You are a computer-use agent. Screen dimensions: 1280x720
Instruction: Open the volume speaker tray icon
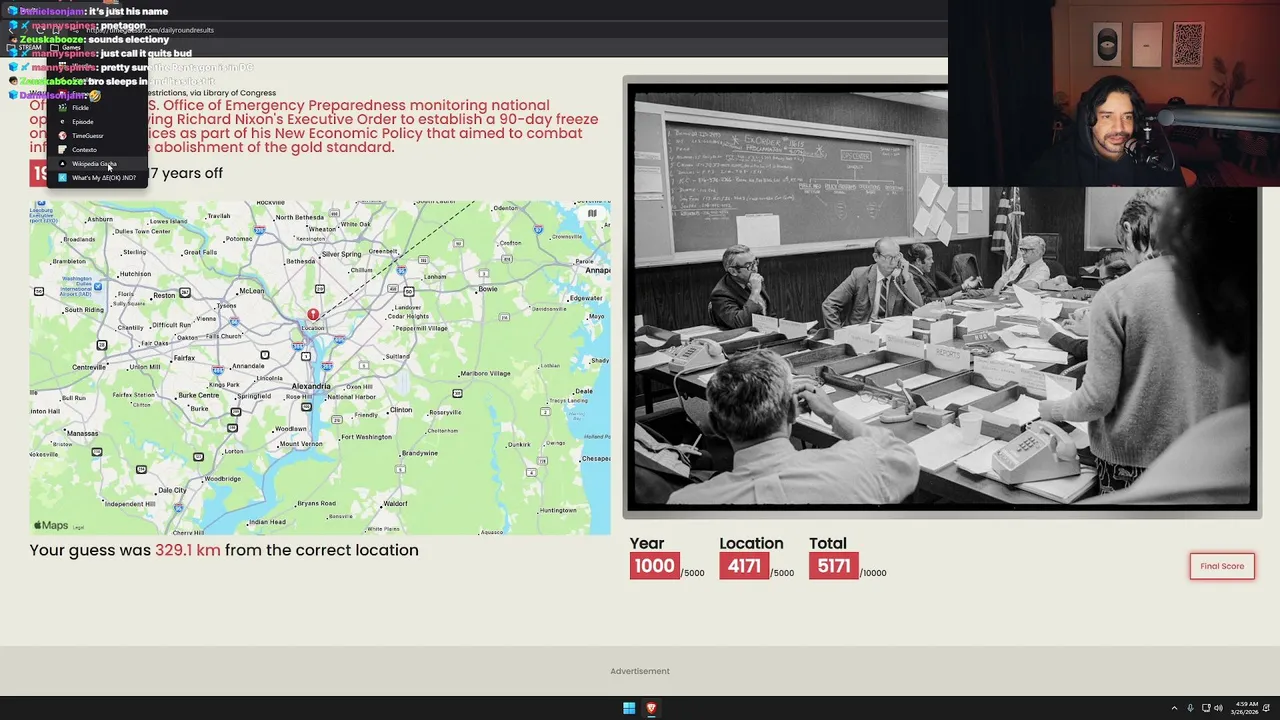point(1218,708)
